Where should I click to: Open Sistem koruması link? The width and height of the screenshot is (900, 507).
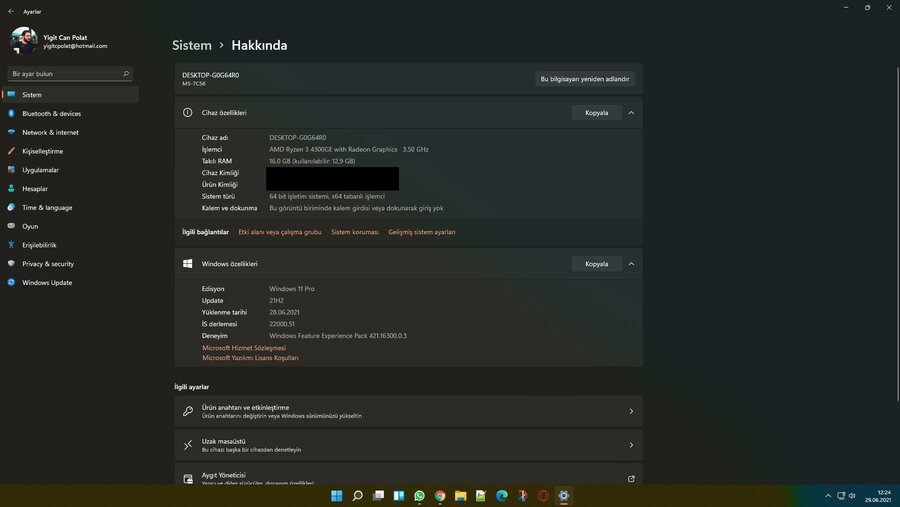pyautogui.click(x=355, y=232)
